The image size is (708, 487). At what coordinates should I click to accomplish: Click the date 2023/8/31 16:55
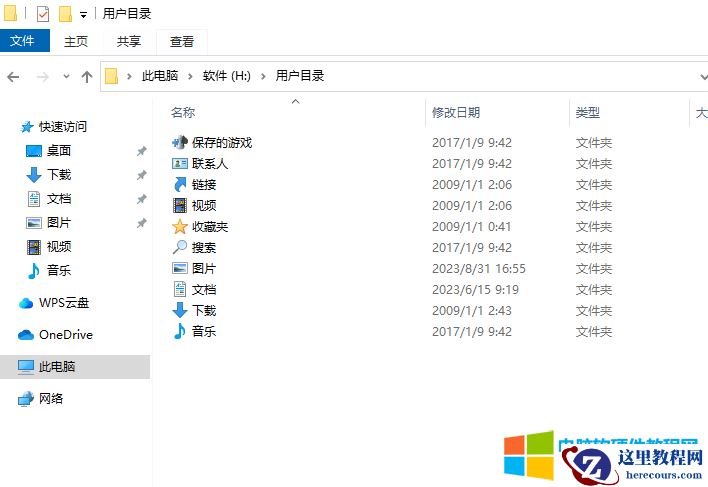pos(479,269)
